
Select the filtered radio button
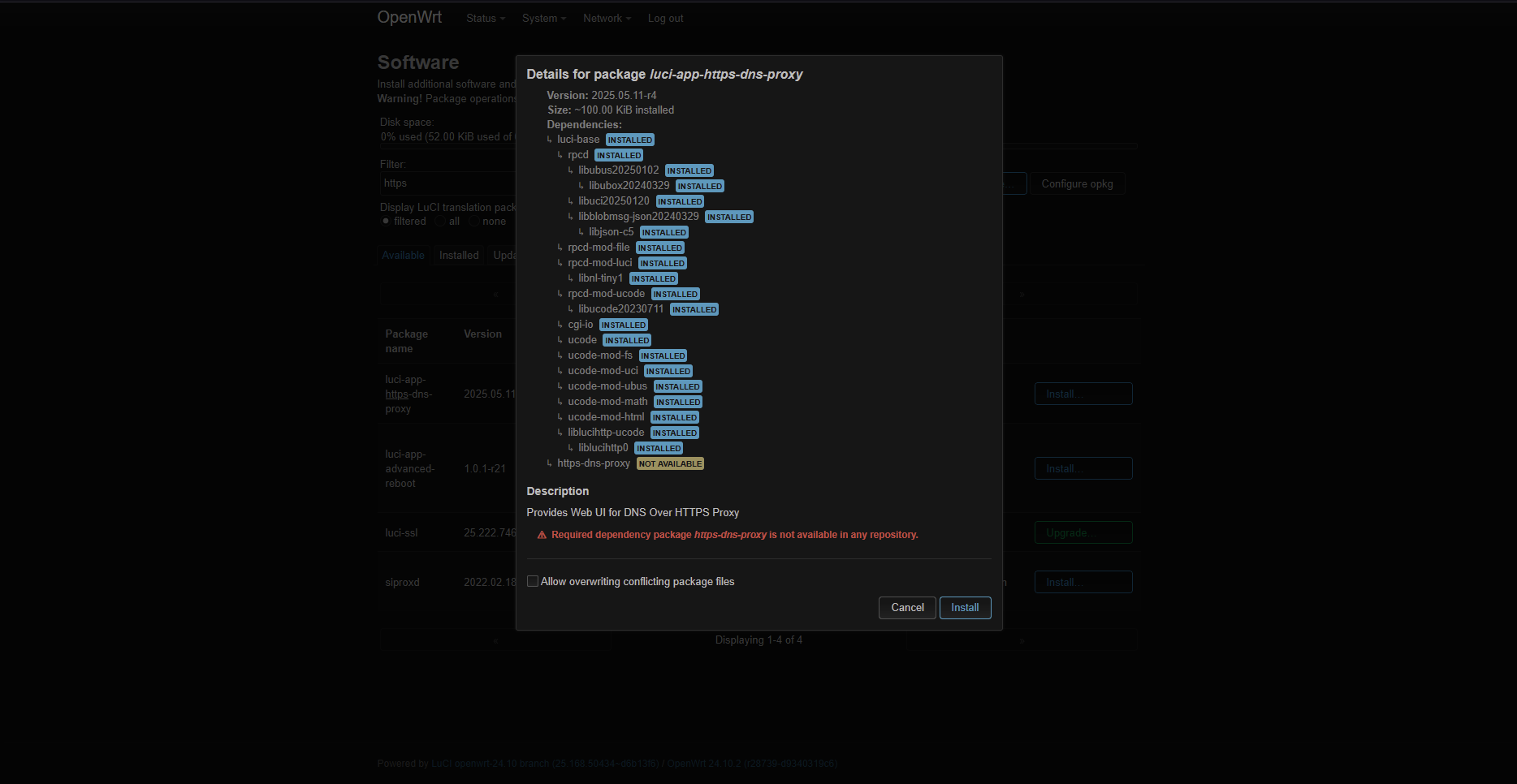point(386,222)
